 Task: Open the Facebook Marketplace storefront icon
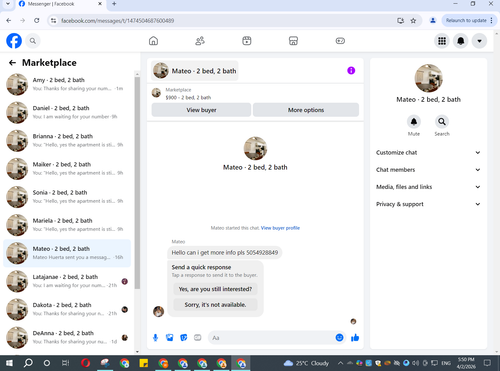coord(293,41)
